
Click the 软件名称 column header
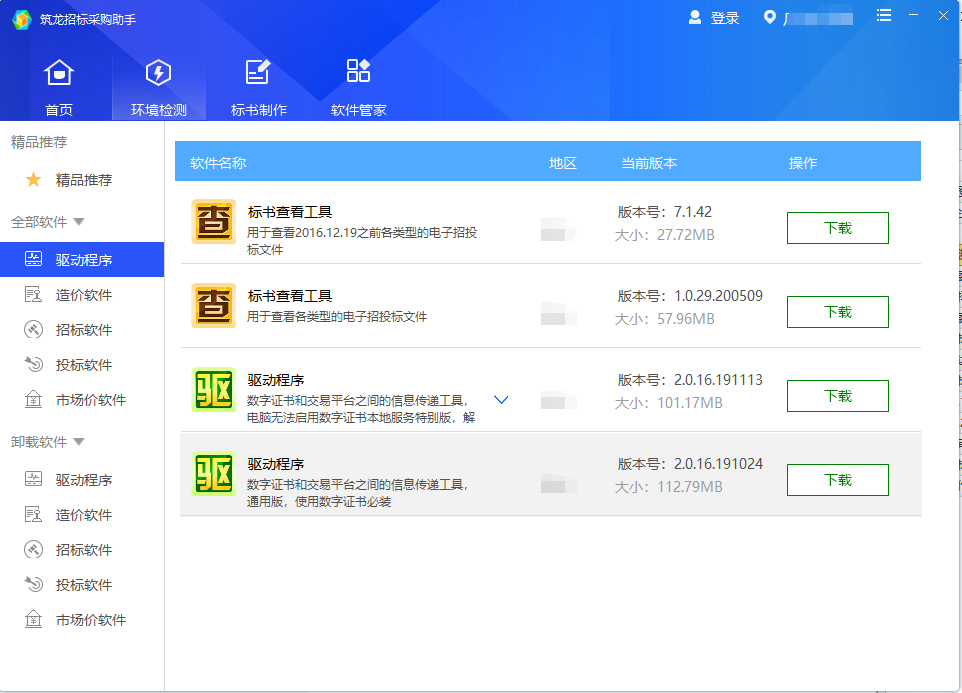pos(218,163)
